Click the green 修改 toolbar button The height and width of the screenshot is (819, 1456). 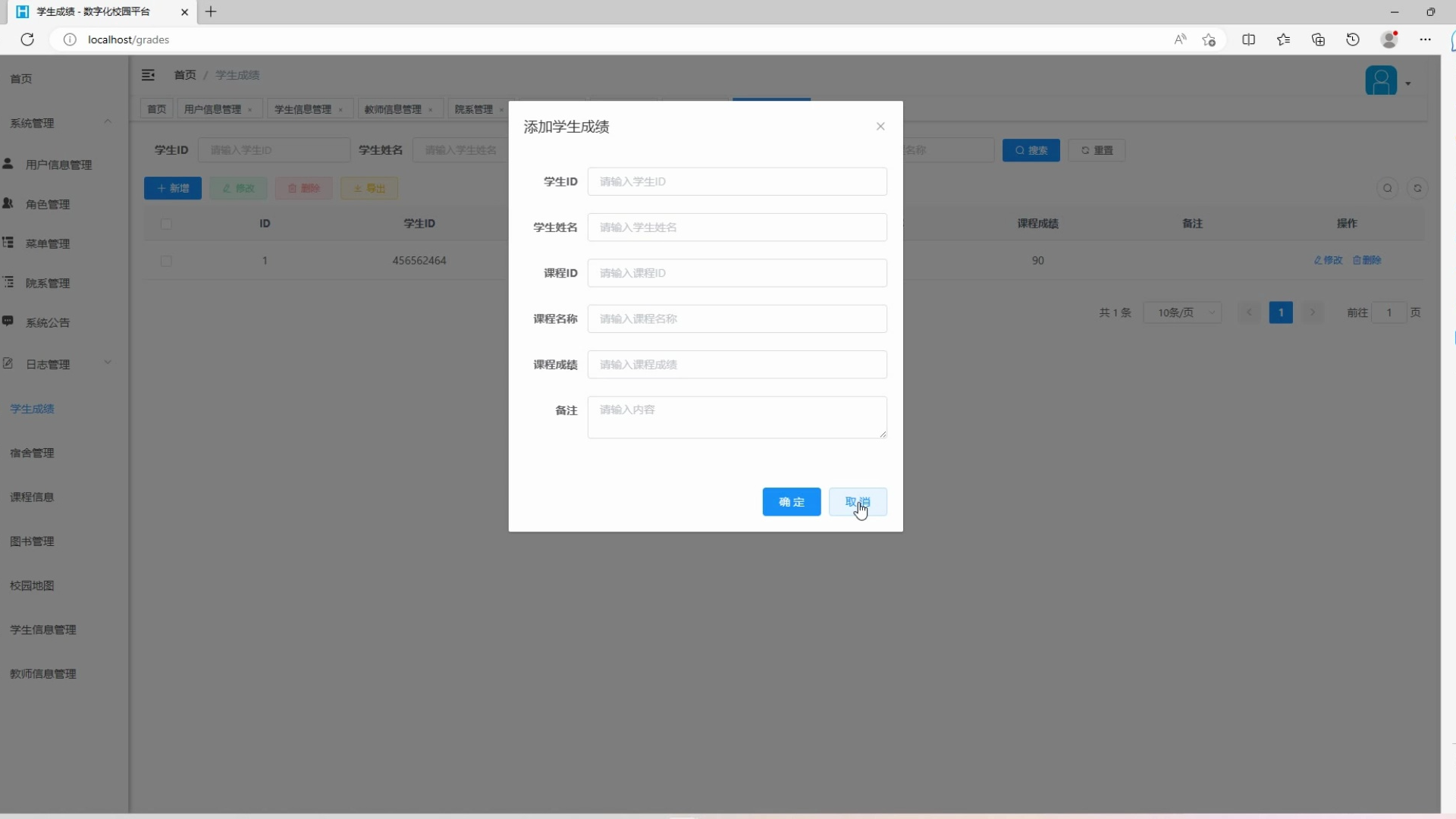click(239, 188)
